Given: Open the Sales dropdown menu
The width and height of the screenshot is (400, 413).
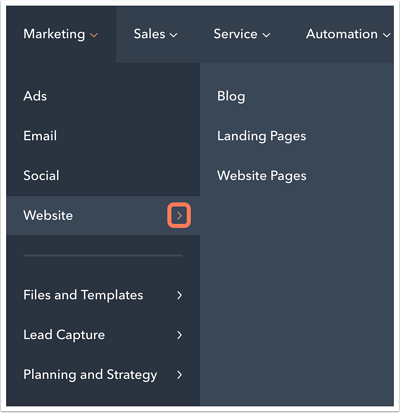Looking at the screenshot, I should click(156, 34).
